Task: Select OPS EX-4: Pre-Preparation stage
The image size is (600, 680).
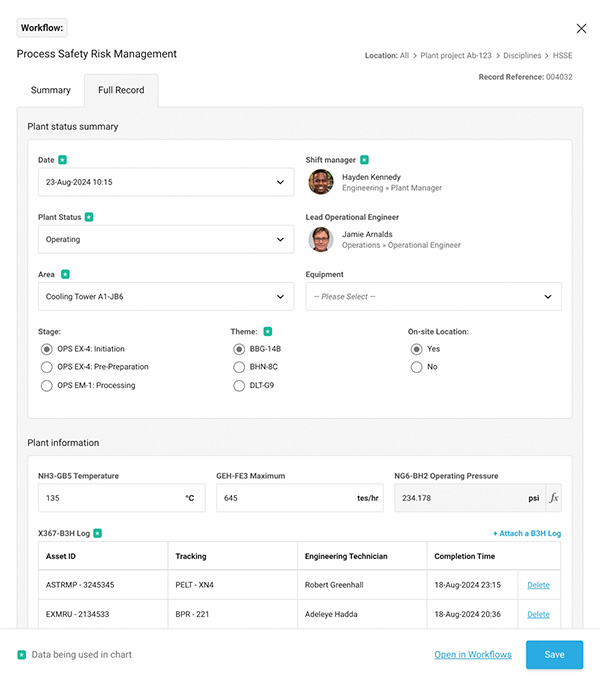Action: 47,367
